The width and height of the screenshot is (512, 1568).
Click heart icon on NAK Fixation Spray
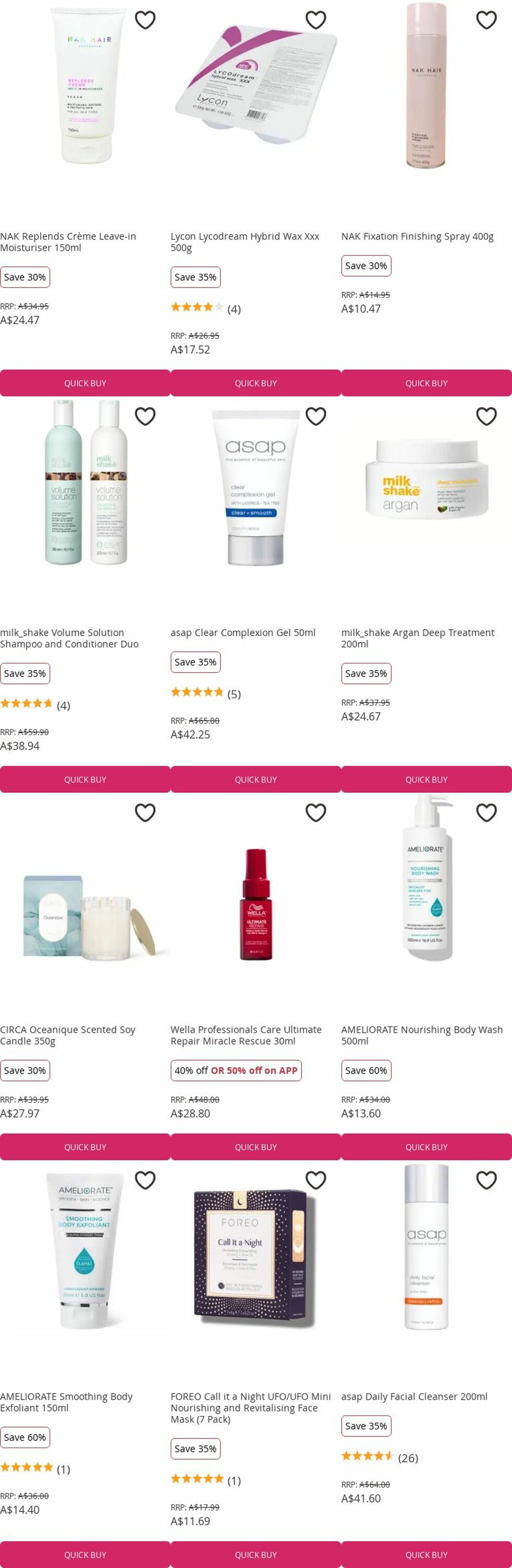pyautogui.click(x=486, y=20)
